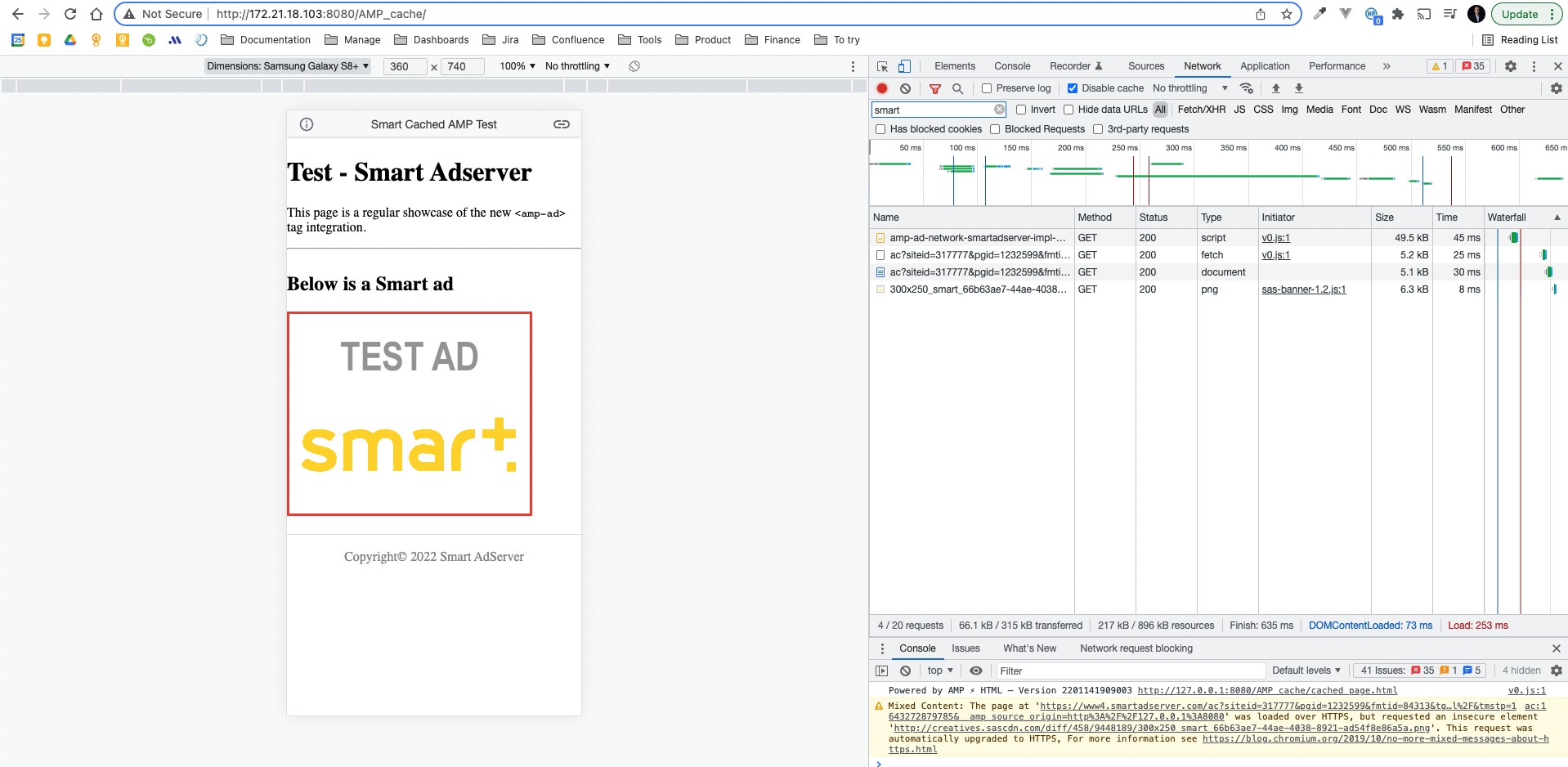Clear the console messages
Image resolution: width=1568 pixels, height=767 pixels.
click(x=905, y=671)
